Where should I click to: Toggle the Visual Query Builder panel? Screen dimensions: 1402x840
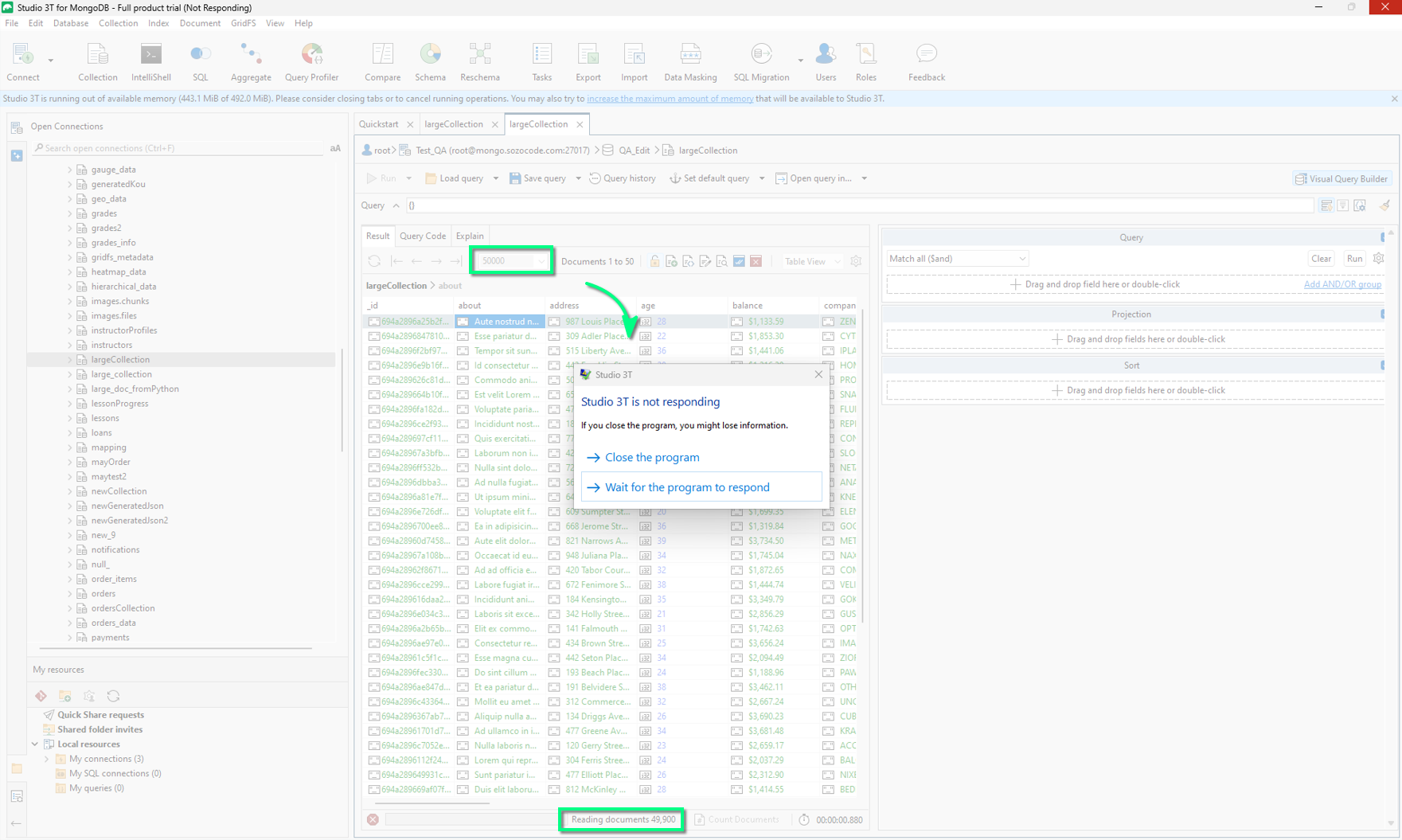click(x=1341, y=178)
